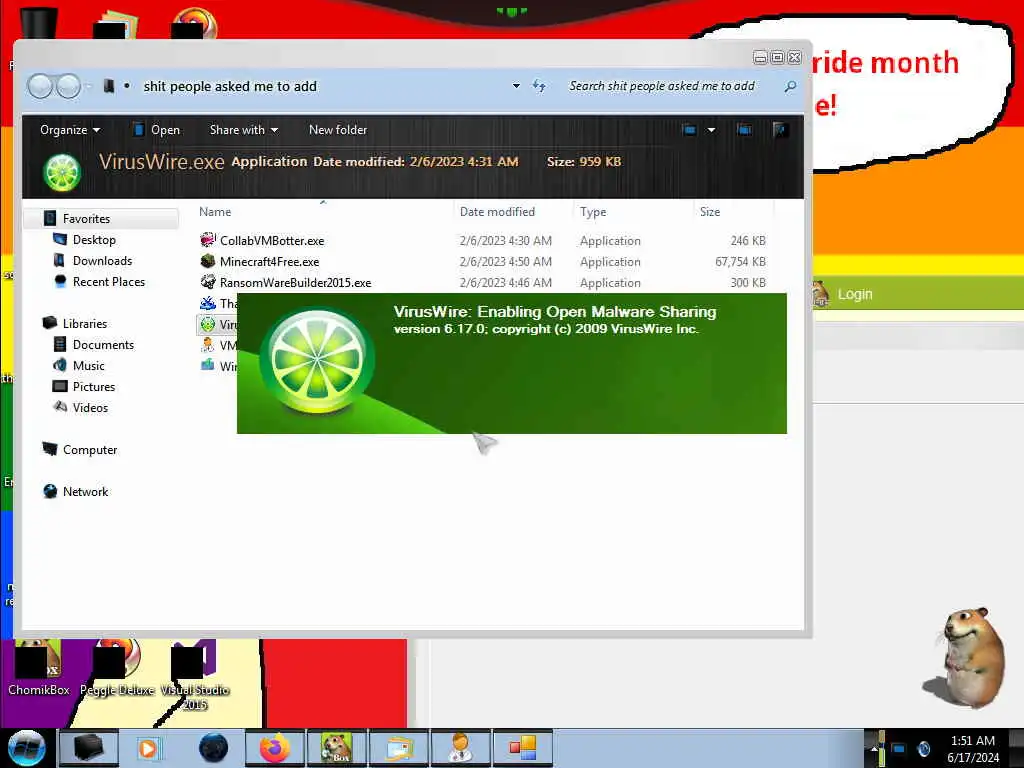1024x768 pixels.
Task: Click the hamster Box taskbar icon
Action: (336, 748)
